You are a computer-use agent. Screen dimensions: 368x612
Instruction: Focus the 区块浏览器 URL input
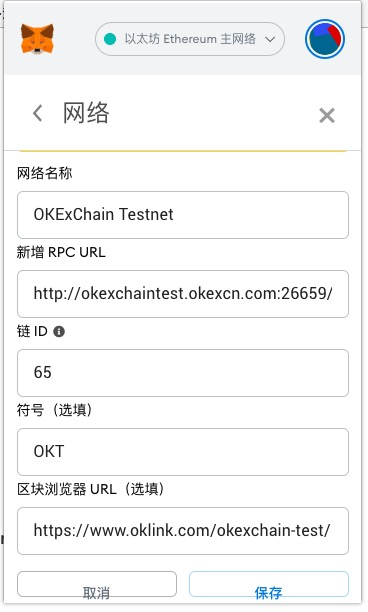pyautogui.click(x=183, y=531)
